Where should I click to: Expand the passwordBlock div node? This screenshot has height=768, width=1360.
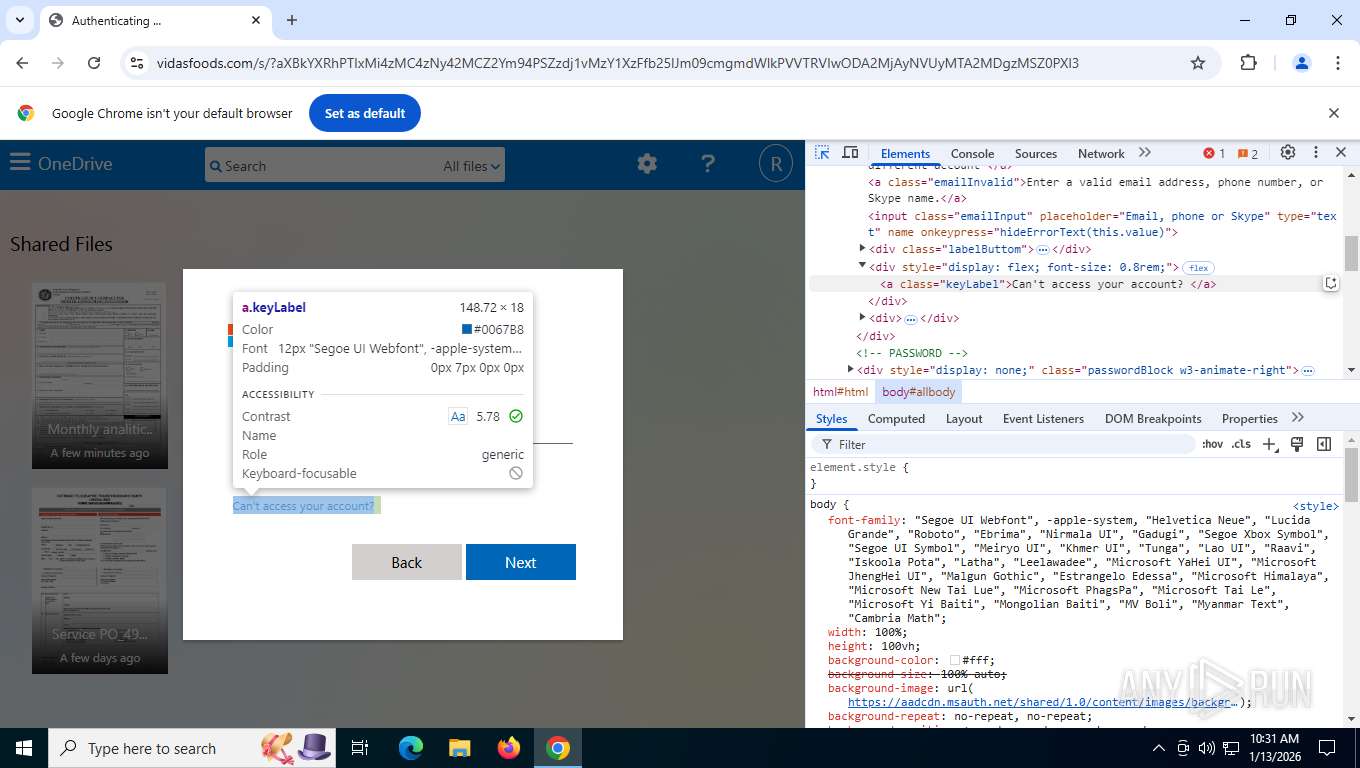849,370
